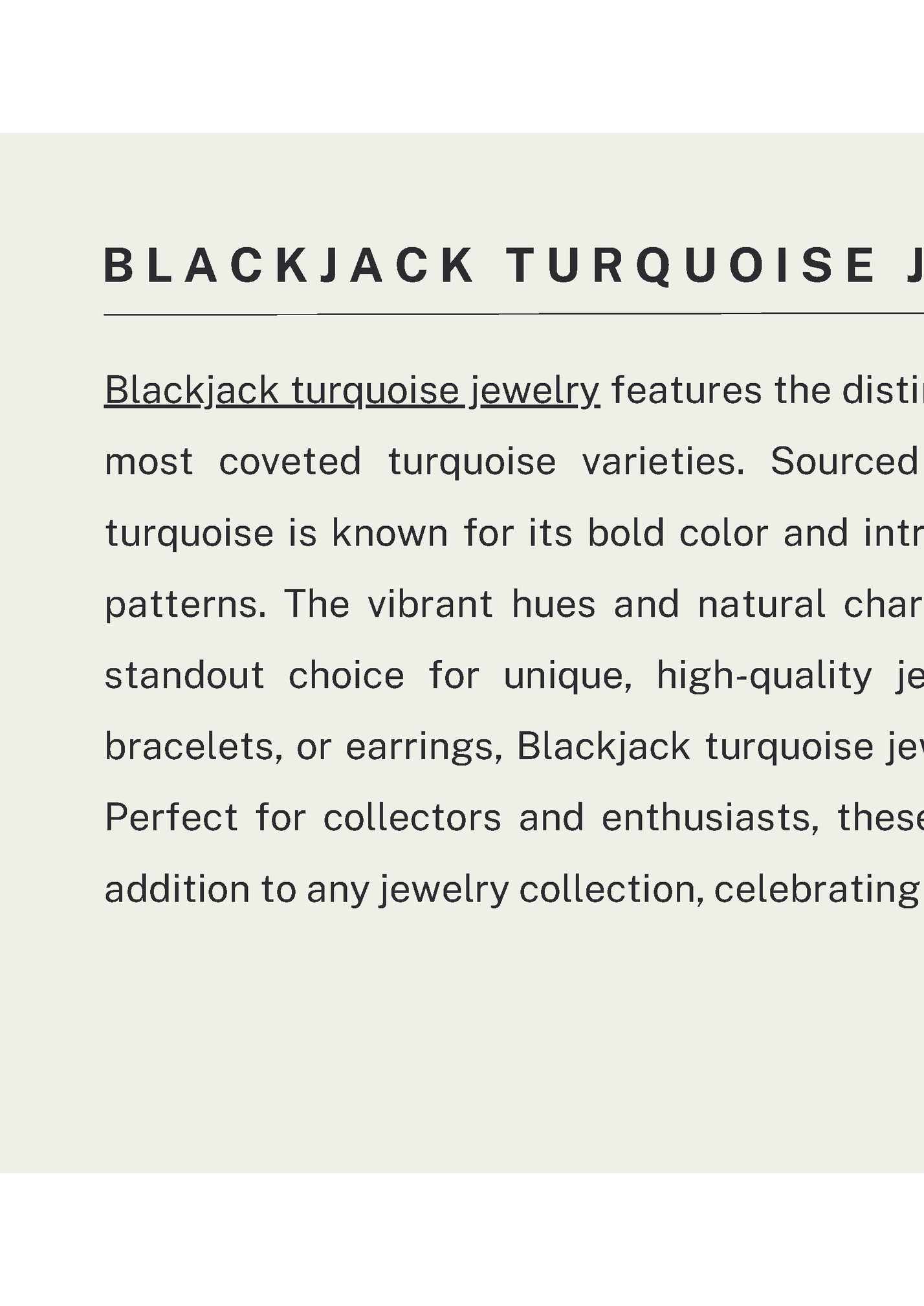Click the word "earrings," in the text
The image size is (924, 1306).
click(424, 746)
